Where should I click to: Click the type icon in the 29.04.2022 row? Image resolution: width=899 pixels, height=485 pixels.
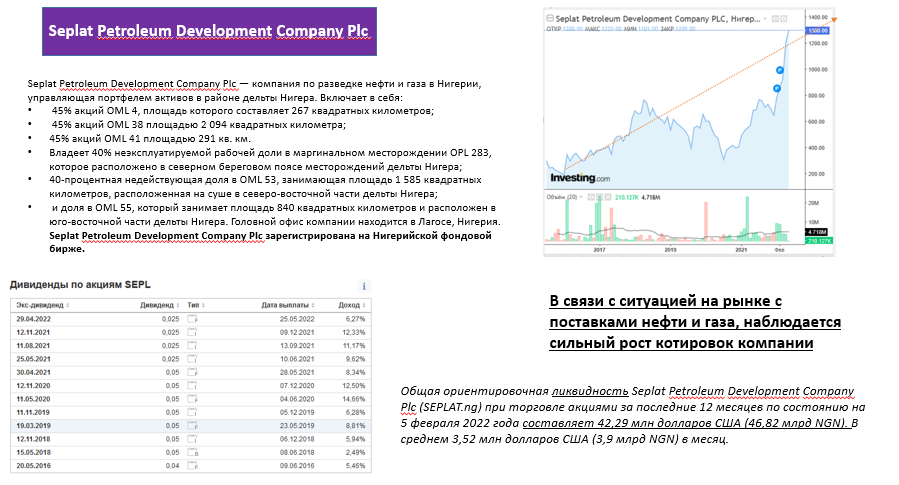[x=193, y=319]
